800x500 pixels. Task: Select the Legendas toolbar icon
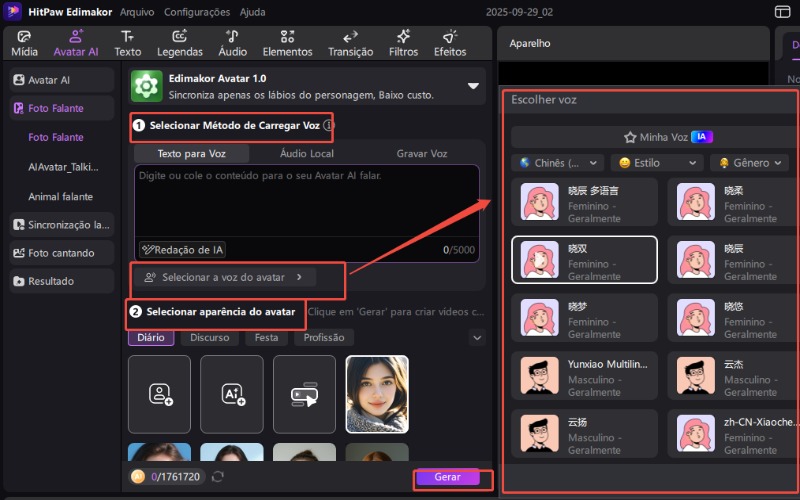(x=180, y=37)
